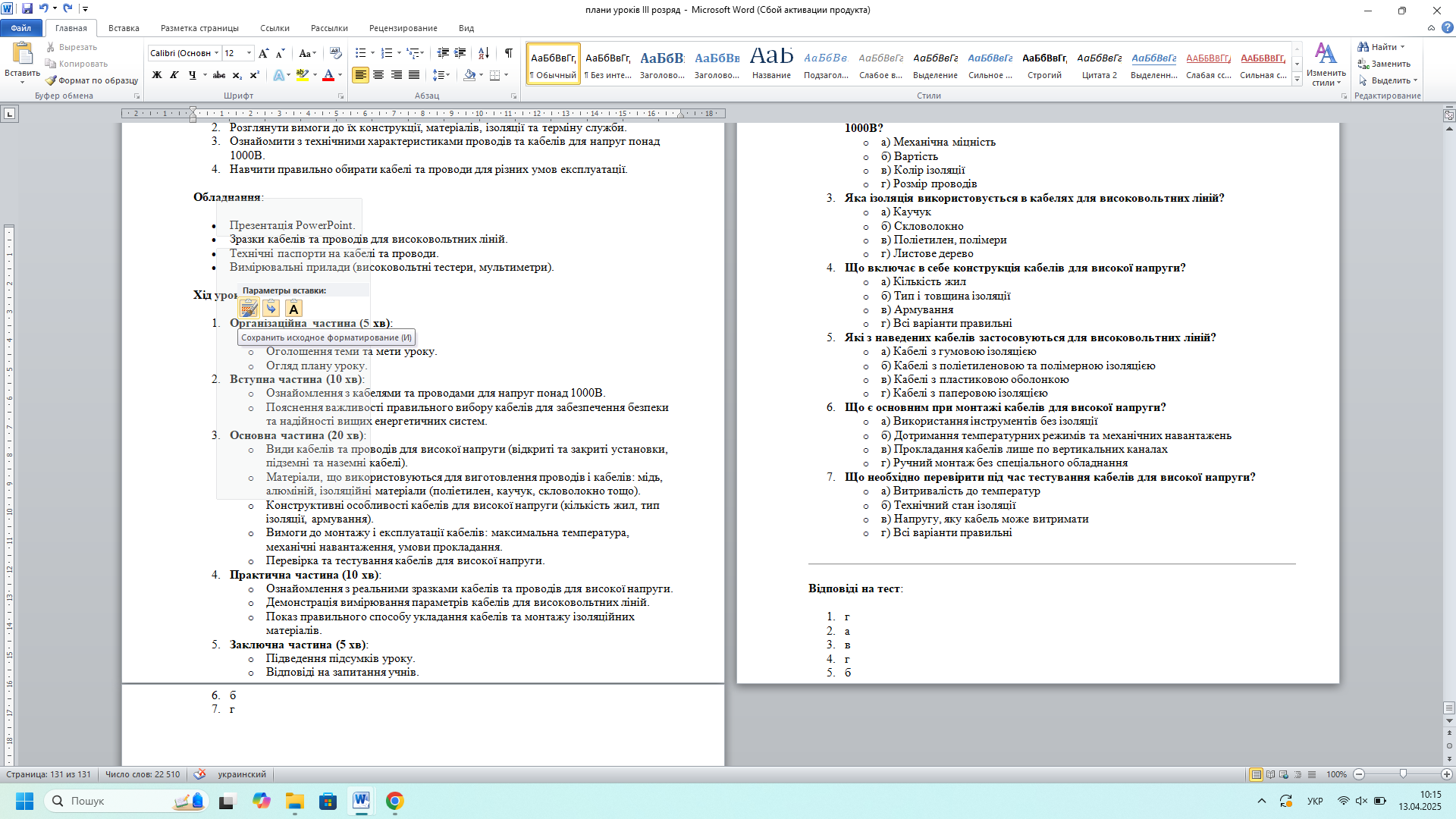This screenshot has height=819, width=1456.
Task: Switch to the Вставка ribbon tab
Action: (124, 28)
